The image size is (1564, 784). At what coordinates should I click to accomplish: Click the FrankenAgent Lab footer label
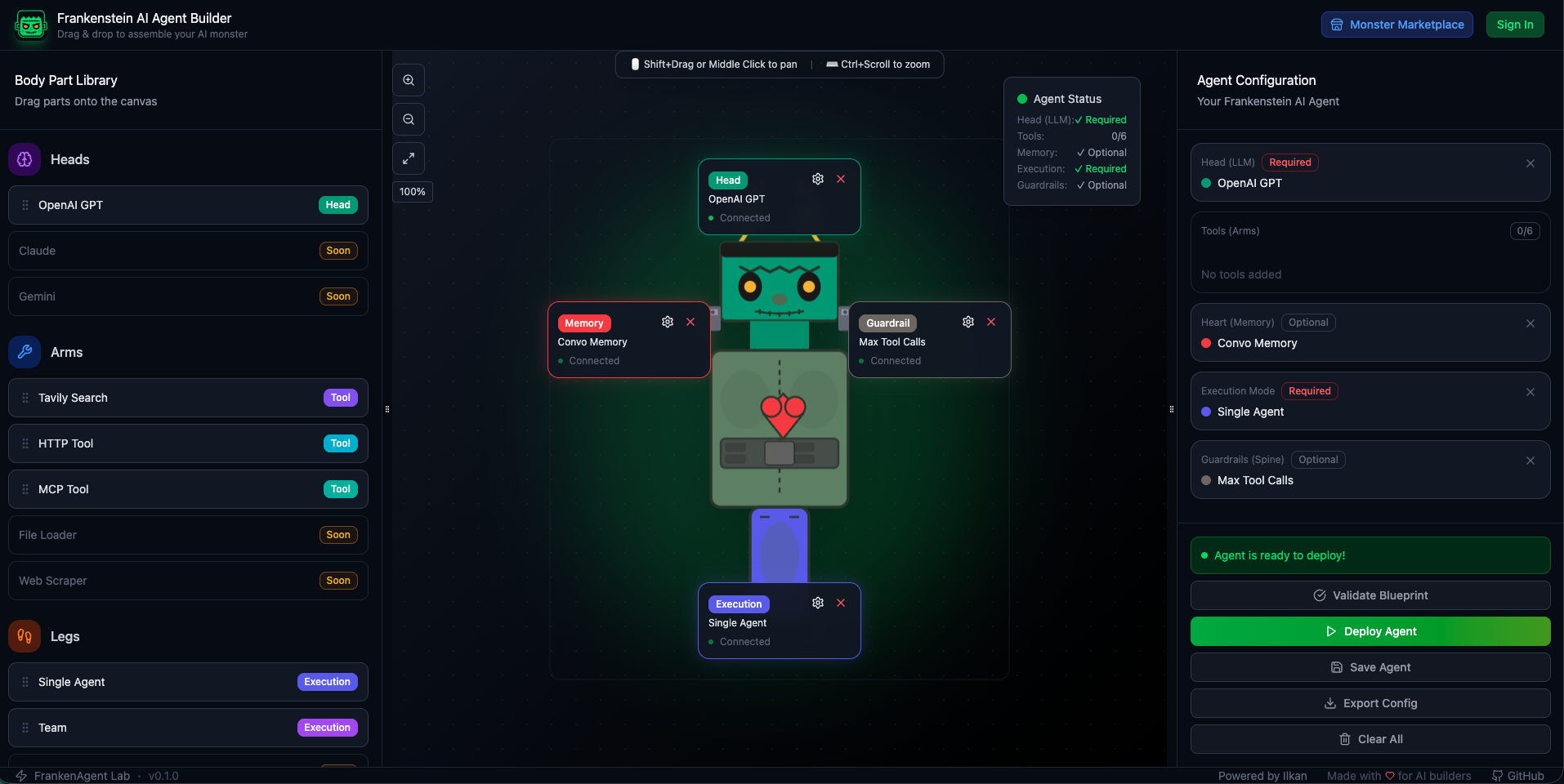82,776
